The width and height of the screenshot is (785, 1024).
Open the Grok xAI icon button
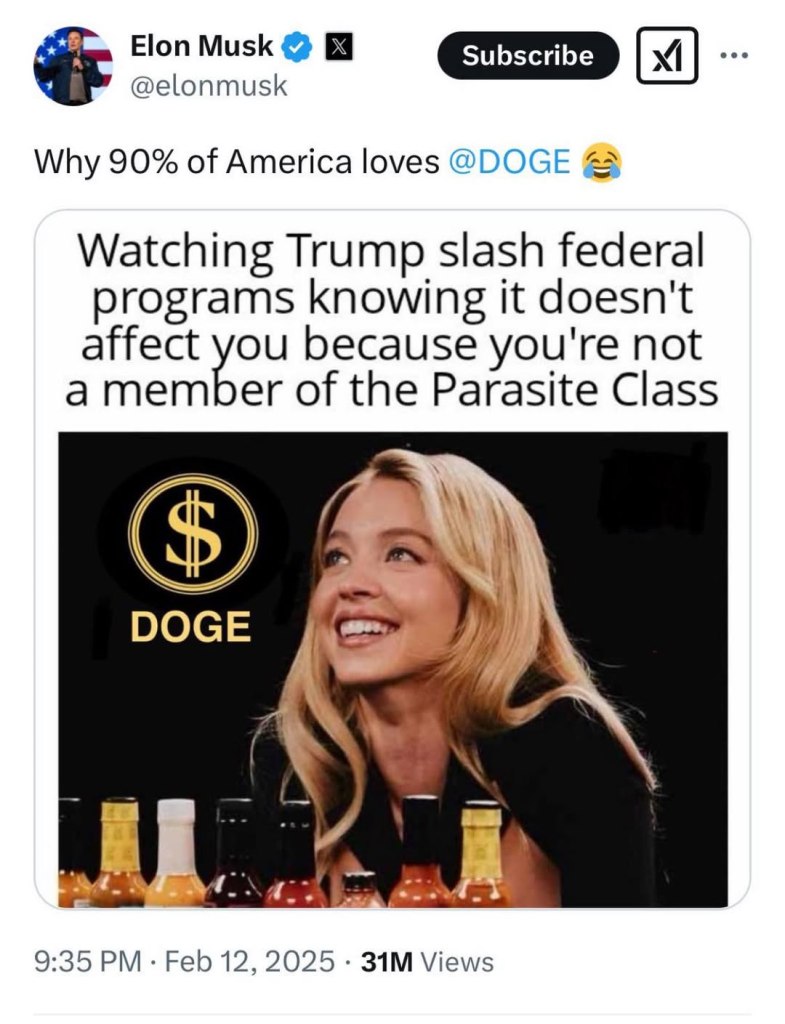667,55
